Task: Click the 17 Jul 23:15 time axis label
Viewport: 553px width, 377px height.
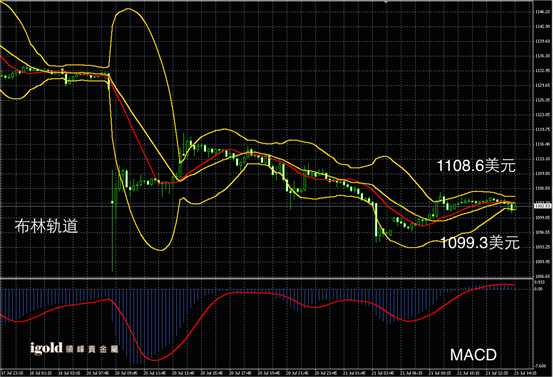Action: [x=12, y=373]
